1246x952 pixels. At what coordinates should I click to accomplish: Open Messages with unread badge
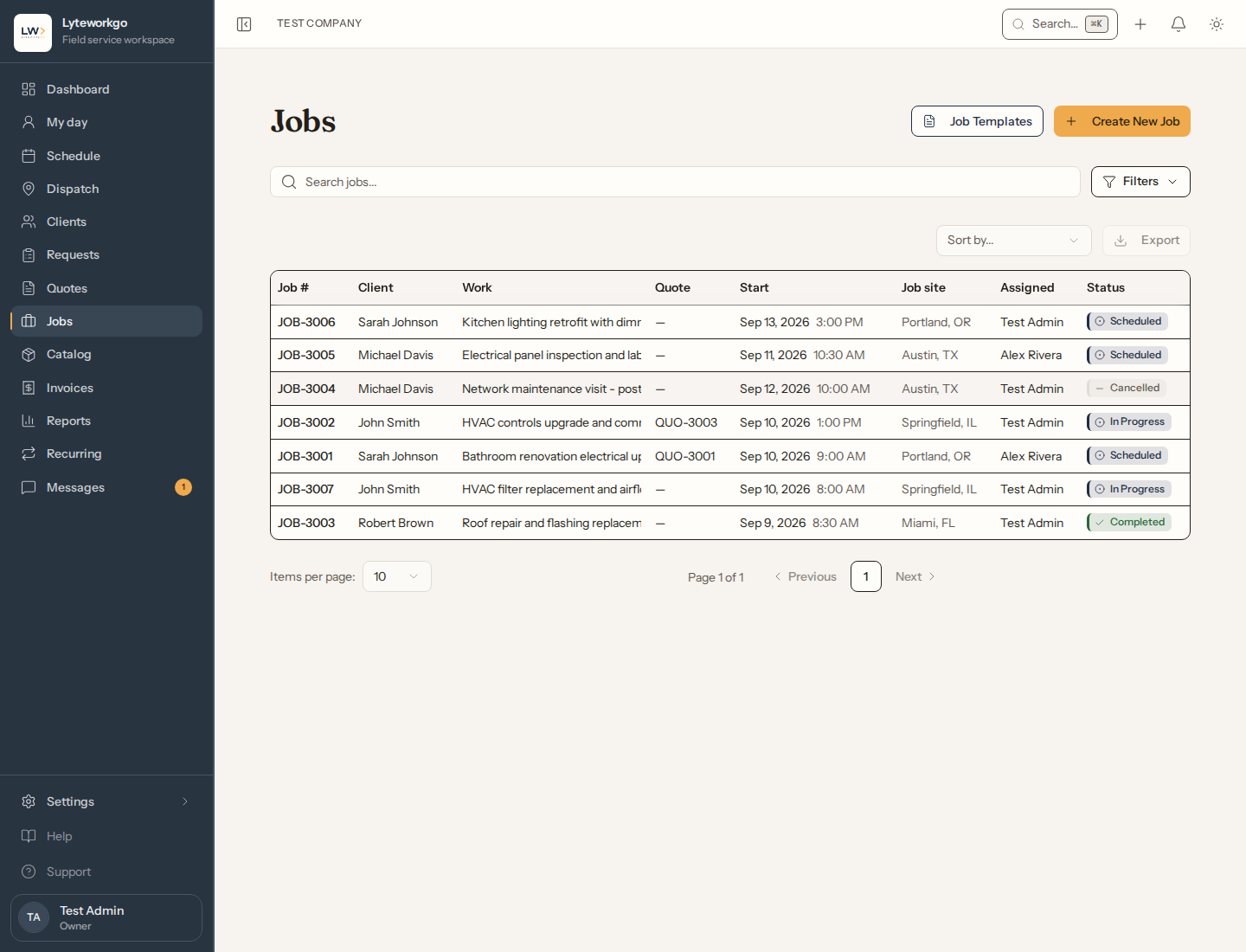point(106,487)
